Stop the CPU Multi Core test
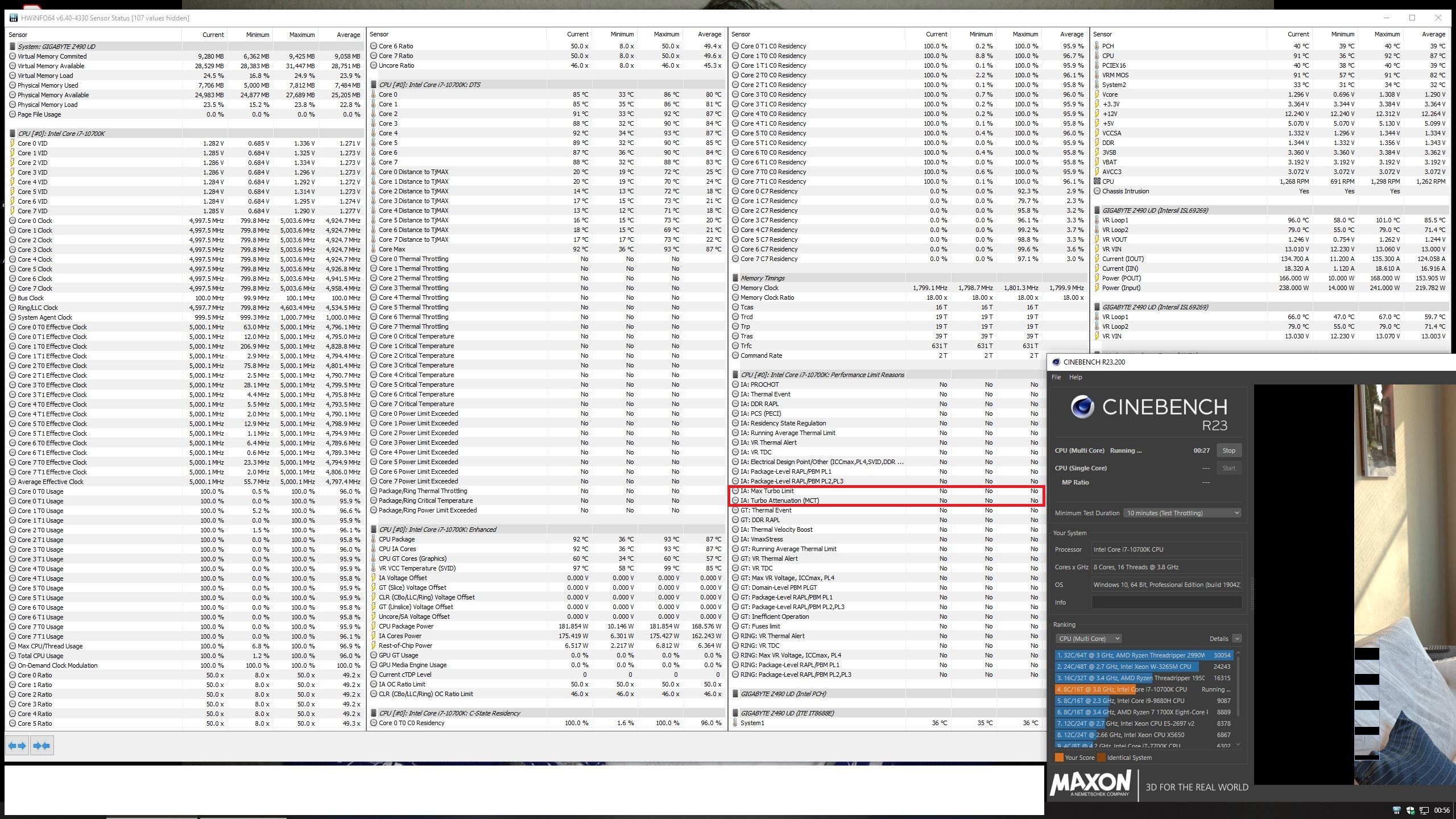The image size is (1456, 819). tap(1228, 450)
